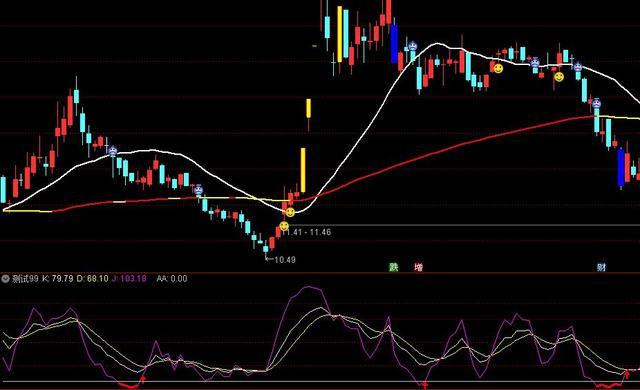
Task: Click the blue sad face touching the red average line
Action: pos(198,190)
